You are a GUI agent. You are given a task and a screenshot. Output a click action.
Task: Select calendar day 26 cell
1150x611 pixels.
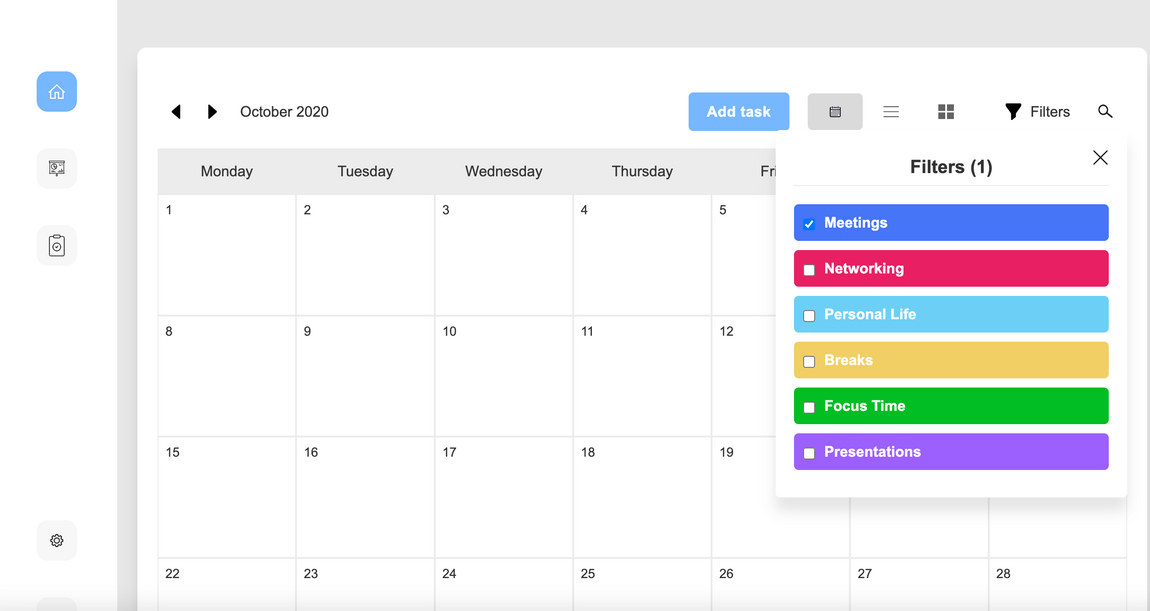(781, 585)
